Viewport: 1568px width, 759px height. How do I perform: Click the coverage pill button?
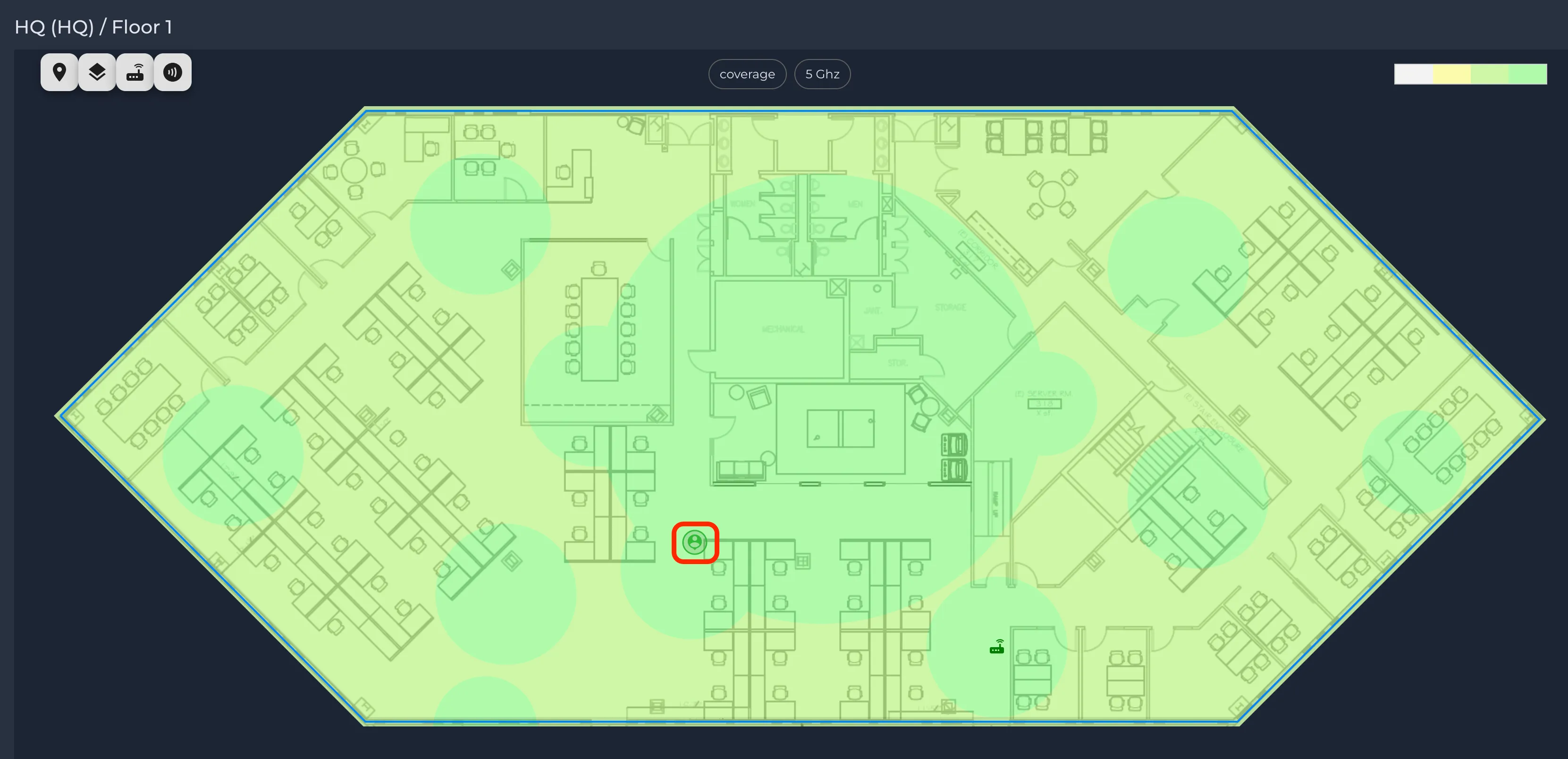click(748, 74)
